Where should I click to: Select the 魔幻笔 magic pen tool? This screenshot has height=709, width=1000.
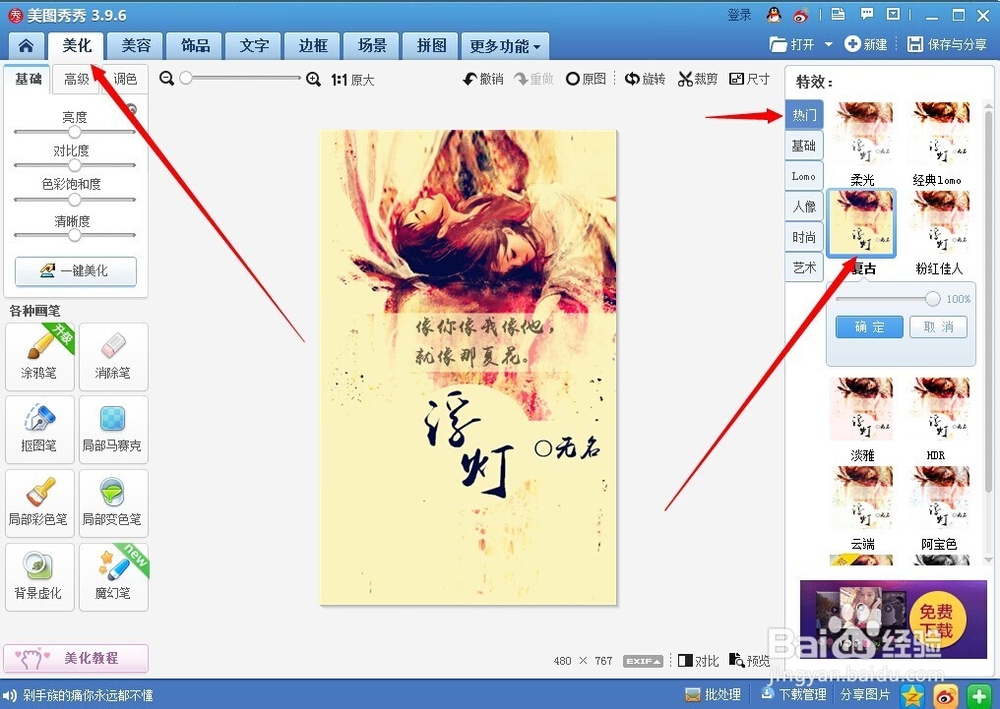tap(113, 577)
